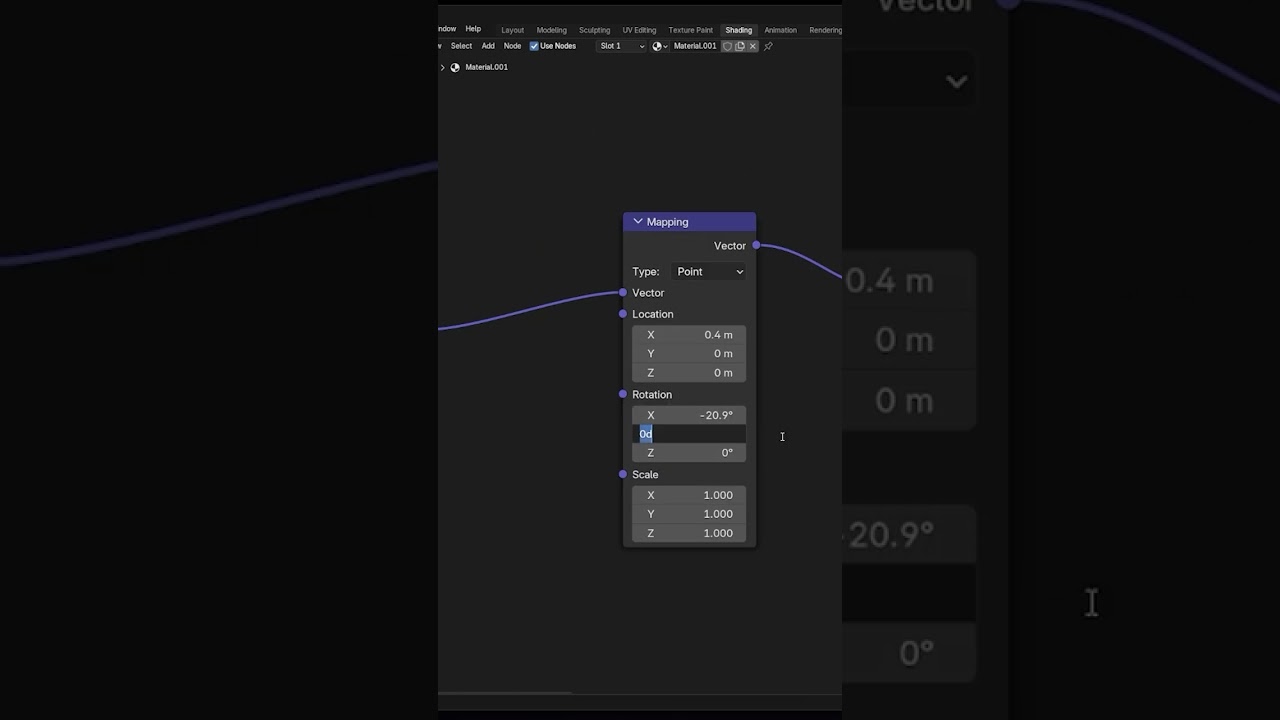Click the Vector output socket of Mapping
Screen dimensions: 1280x720
point(756,245)
